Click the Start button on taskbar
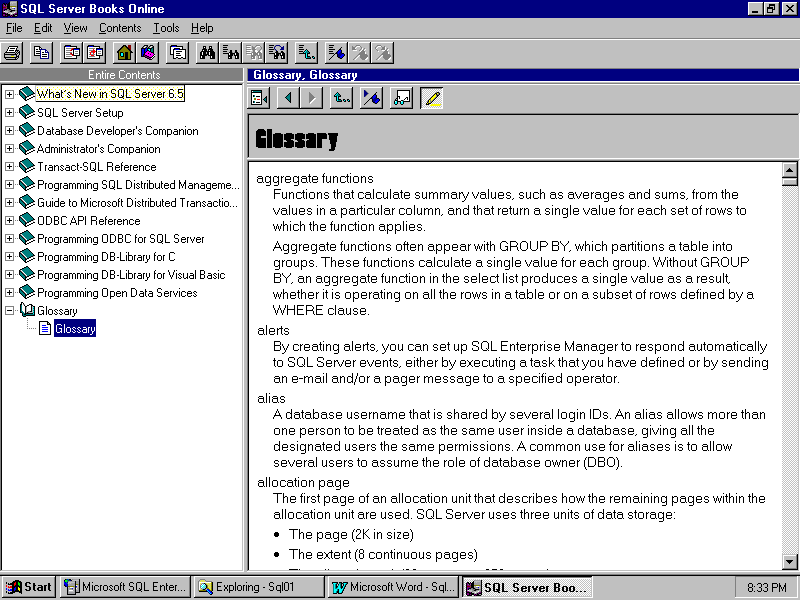The height and width of the screenshot is (600, 800). (29, 587)
